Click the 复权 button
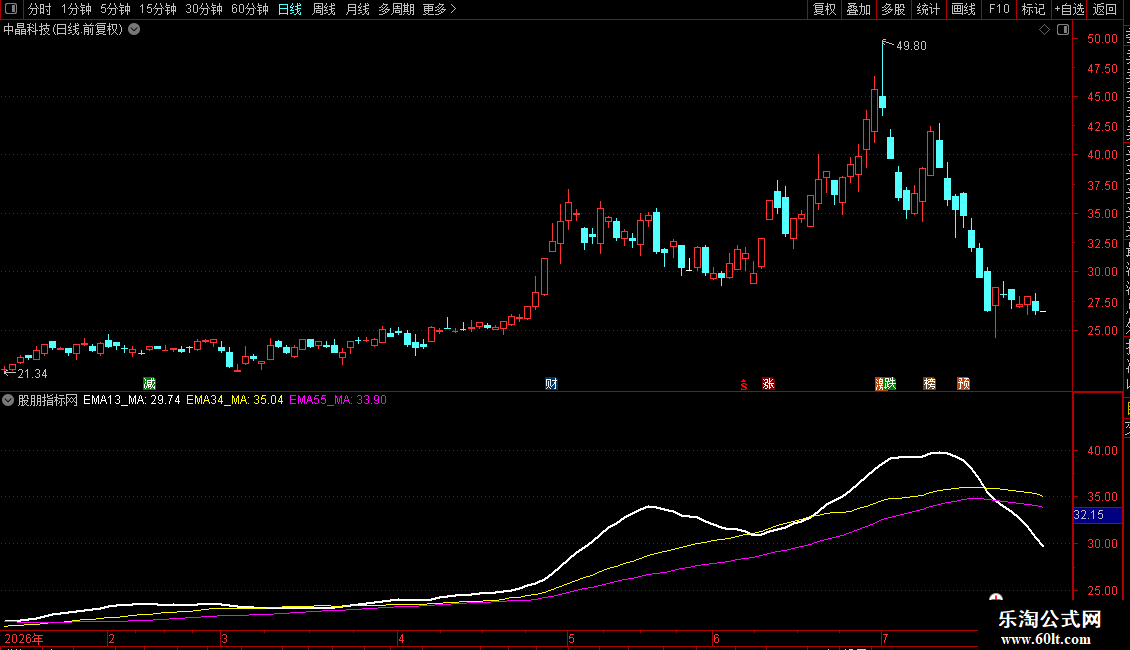Screen dimensions: 1130x650 pos(824,9)
